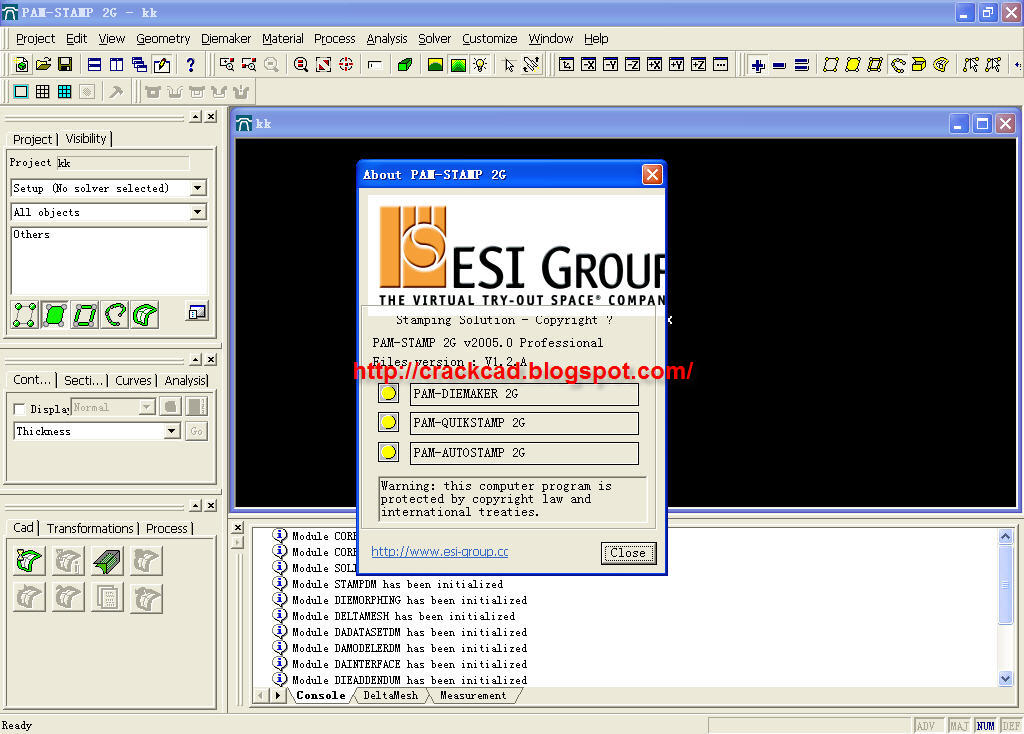Image resolution: width=1024 pixels, height=734 pixels.
Task: Collapse Project panel with its up-arrow button
Action: [x=195, y=116]
